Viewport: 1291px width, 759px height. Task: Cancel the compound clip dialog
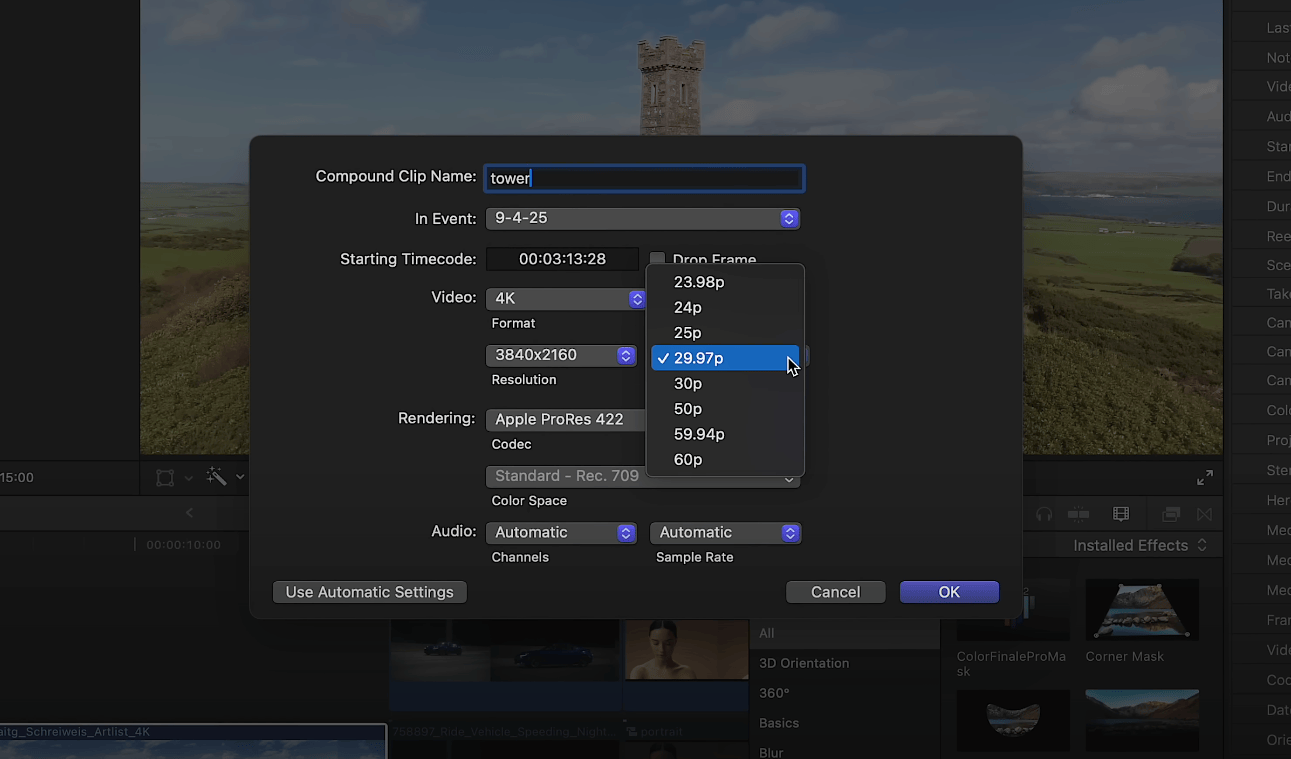pyautogui.click(x=836, y=592)
